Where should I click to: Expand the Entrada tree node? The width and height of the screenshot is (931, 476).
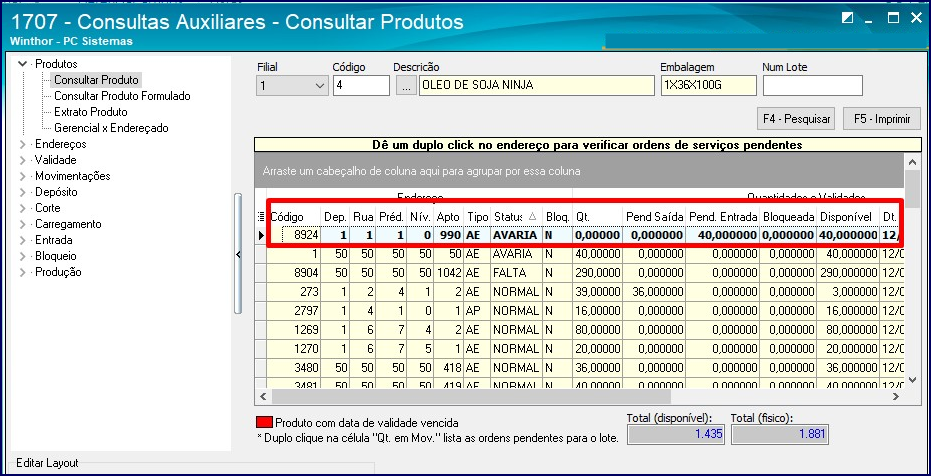pyautogui.click(x=23, y=240)
